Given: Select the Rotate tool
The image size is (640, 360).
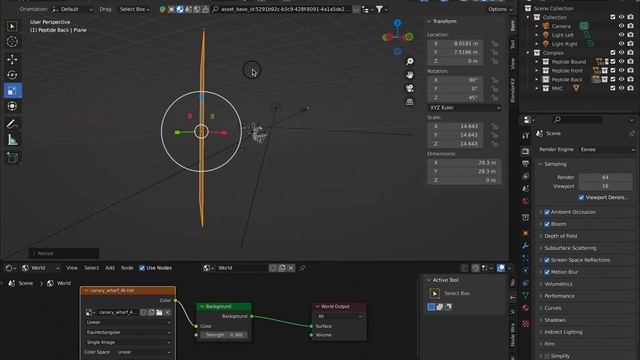Looking at the screenshot, I should (12, 75).
